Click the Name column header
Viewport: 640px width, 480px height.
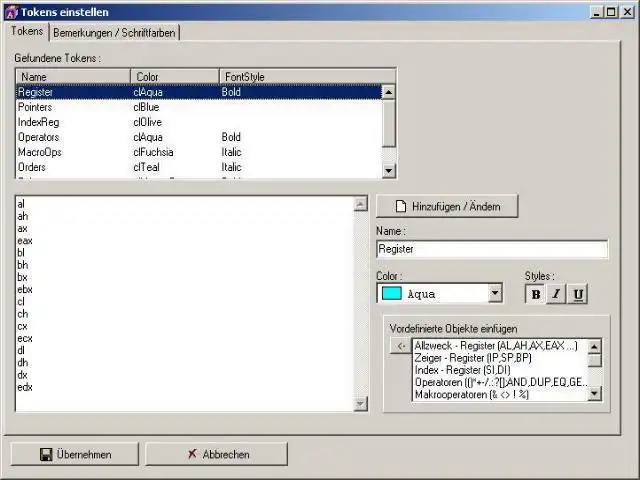pyautogui.click(x=73, y=77)
